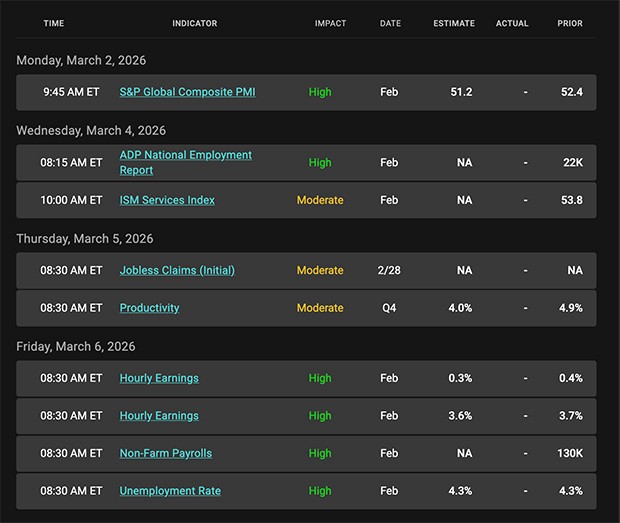Image resolution: width=620 pixels, height=523 pixels.
Task: Click the PRIOR column header
Action: 570,23
